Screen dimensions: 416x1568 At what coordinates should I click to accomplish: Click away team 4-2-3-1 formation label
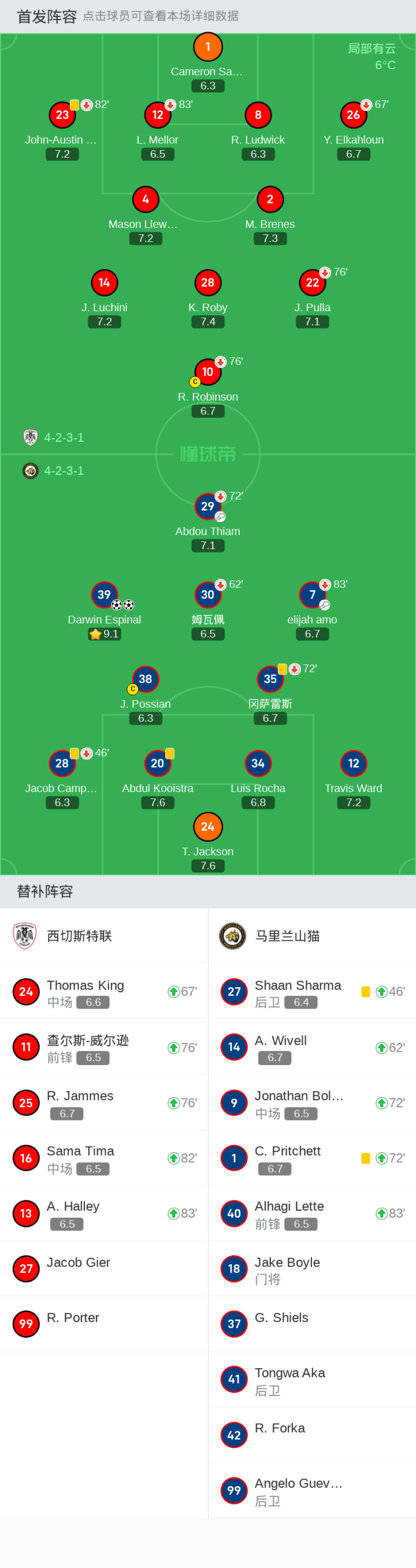64,471
